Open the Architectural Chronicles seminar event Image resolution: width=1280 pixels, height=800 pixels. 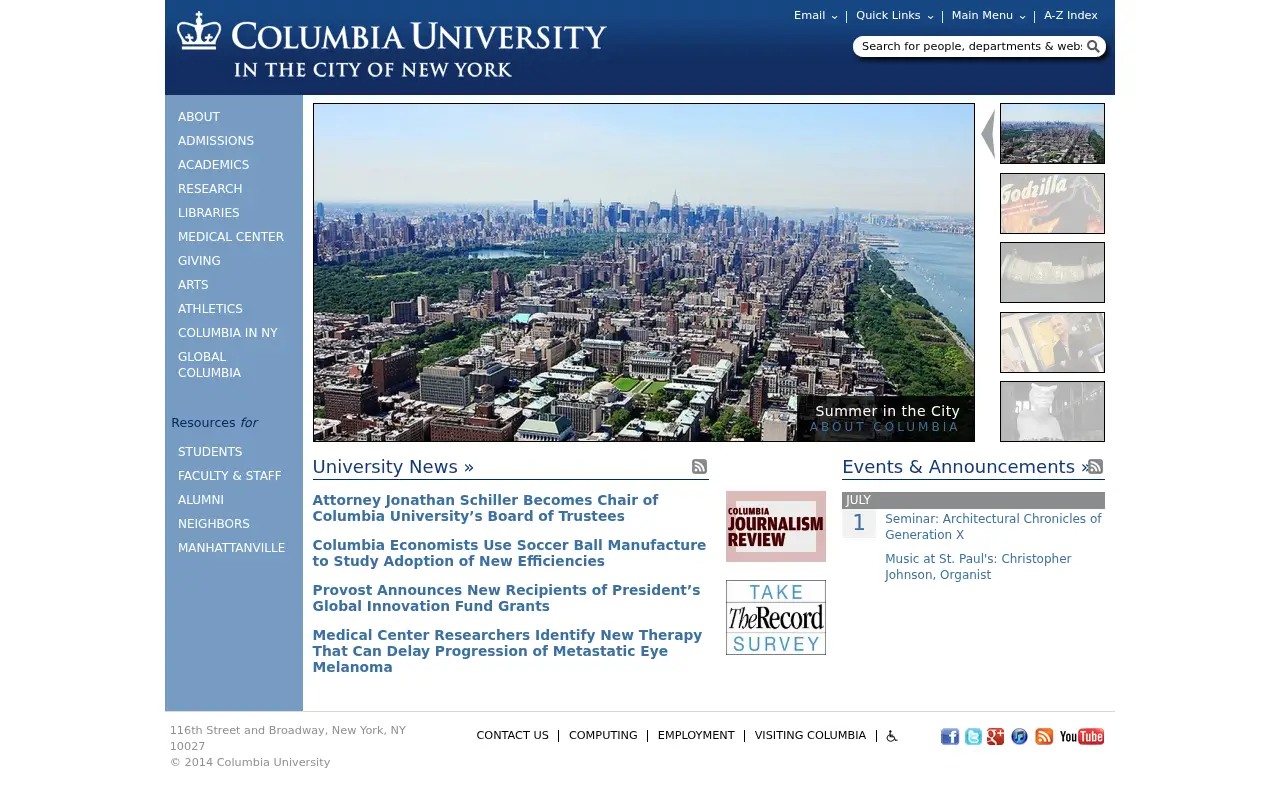coord(993,527)
